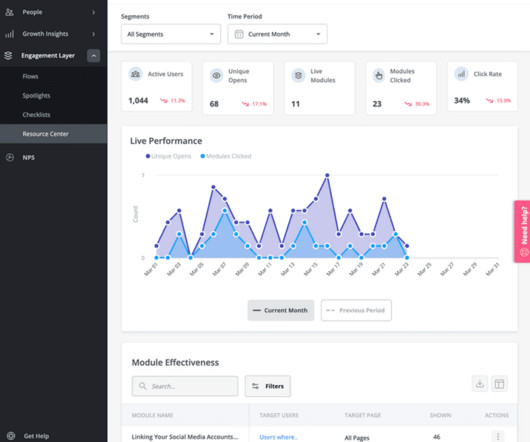The image size is (530, 442).
Task: Toggle Modules Clicked series in chart legend
Action: click(x=226, y=156)
